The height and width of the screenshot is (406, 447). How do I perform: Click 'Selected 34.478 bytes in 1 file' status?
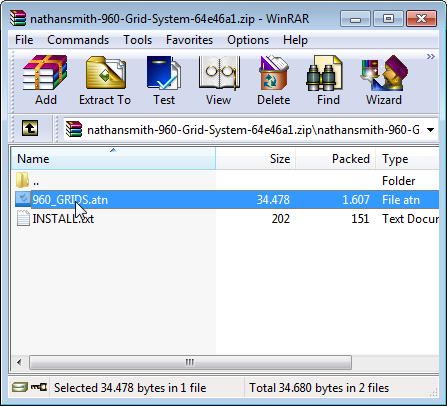[130, 388]
